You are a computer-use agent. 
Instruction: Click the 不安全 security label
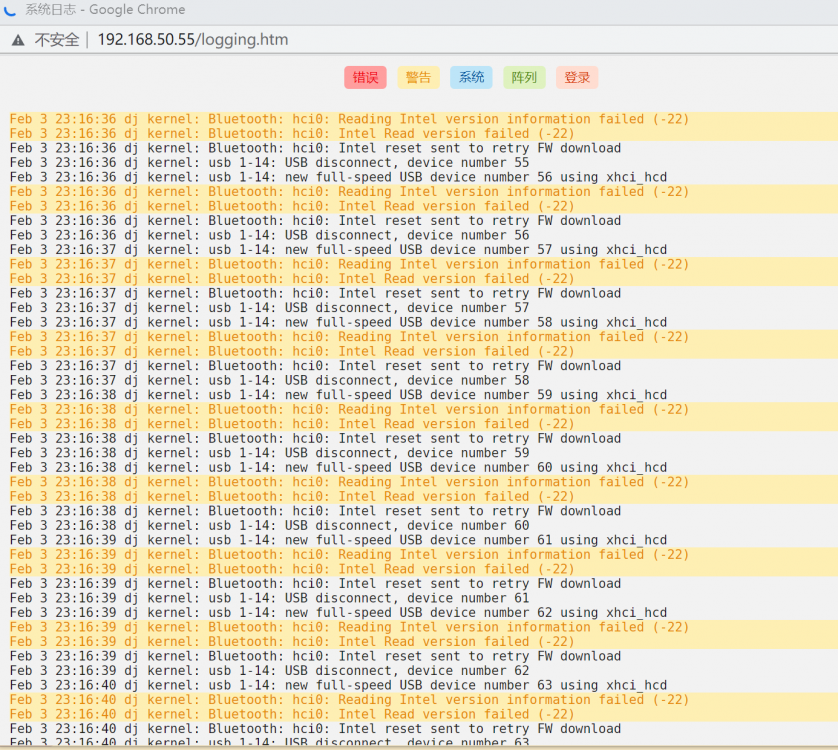57,40
